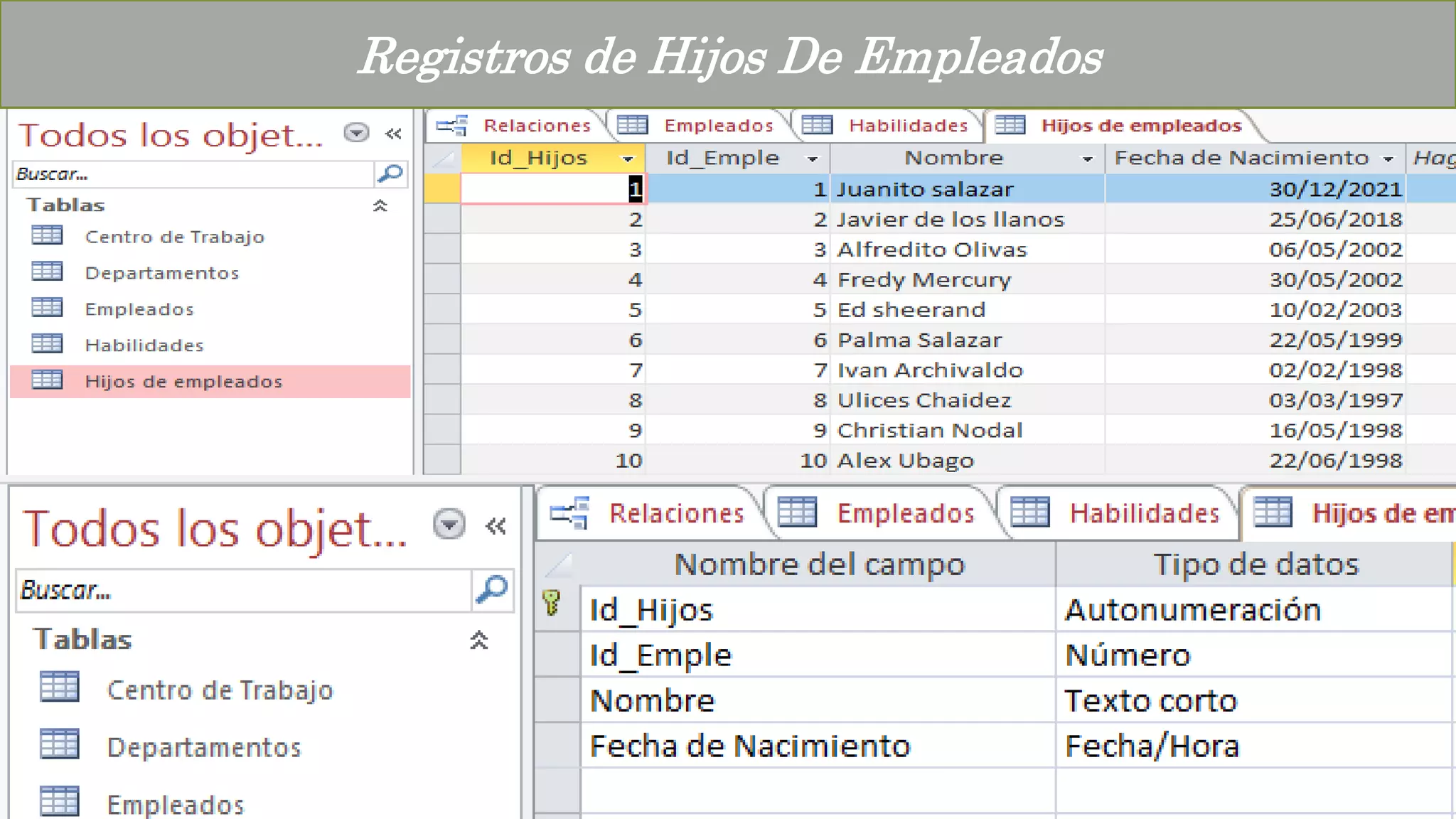
Task: Open Empleados table in lower pane
Action: (x=176, y=804)
